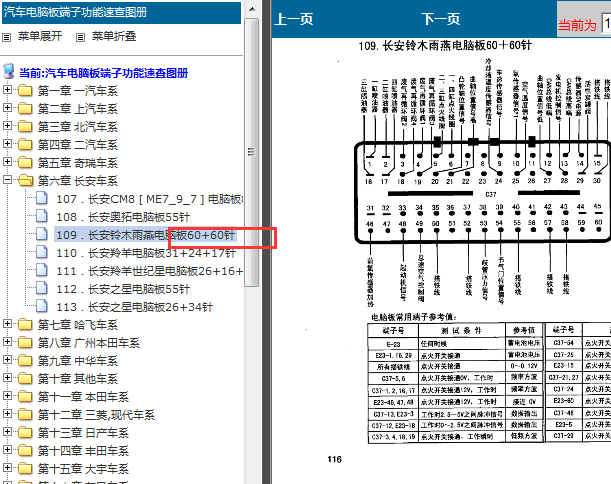Screen dimensions: 611x484
Task: Click the folder icon for 第七章 哈飞车系
Action: [25, 325]
